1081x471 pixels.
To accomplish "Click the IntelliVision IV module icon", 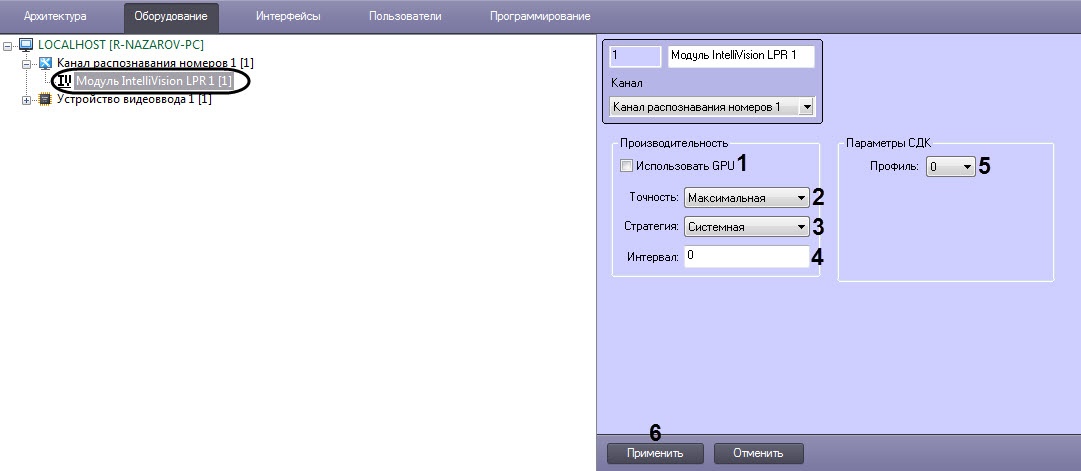I will 65,81.
